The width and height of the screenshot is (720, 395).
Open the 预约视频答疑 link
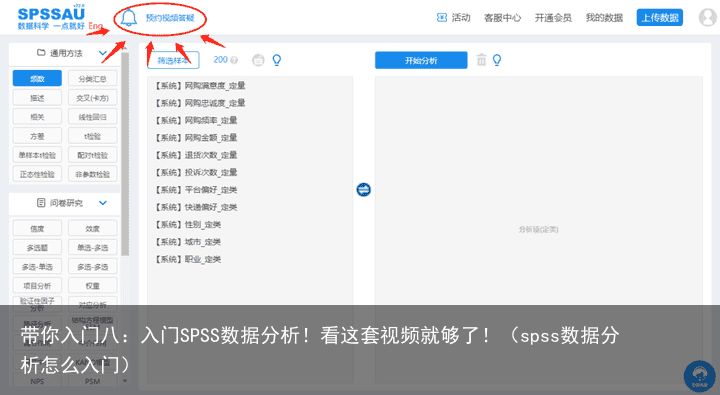(170, 18)
